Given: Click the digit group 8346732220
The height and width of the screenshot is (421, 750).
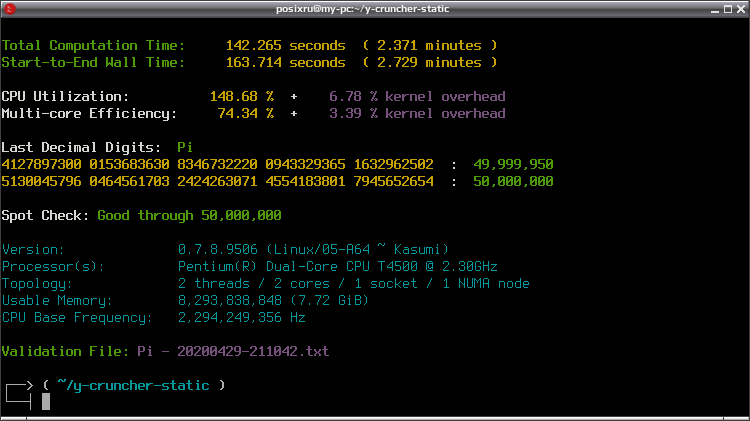Looking at the screenshot, I should click(x=217, y=165).
